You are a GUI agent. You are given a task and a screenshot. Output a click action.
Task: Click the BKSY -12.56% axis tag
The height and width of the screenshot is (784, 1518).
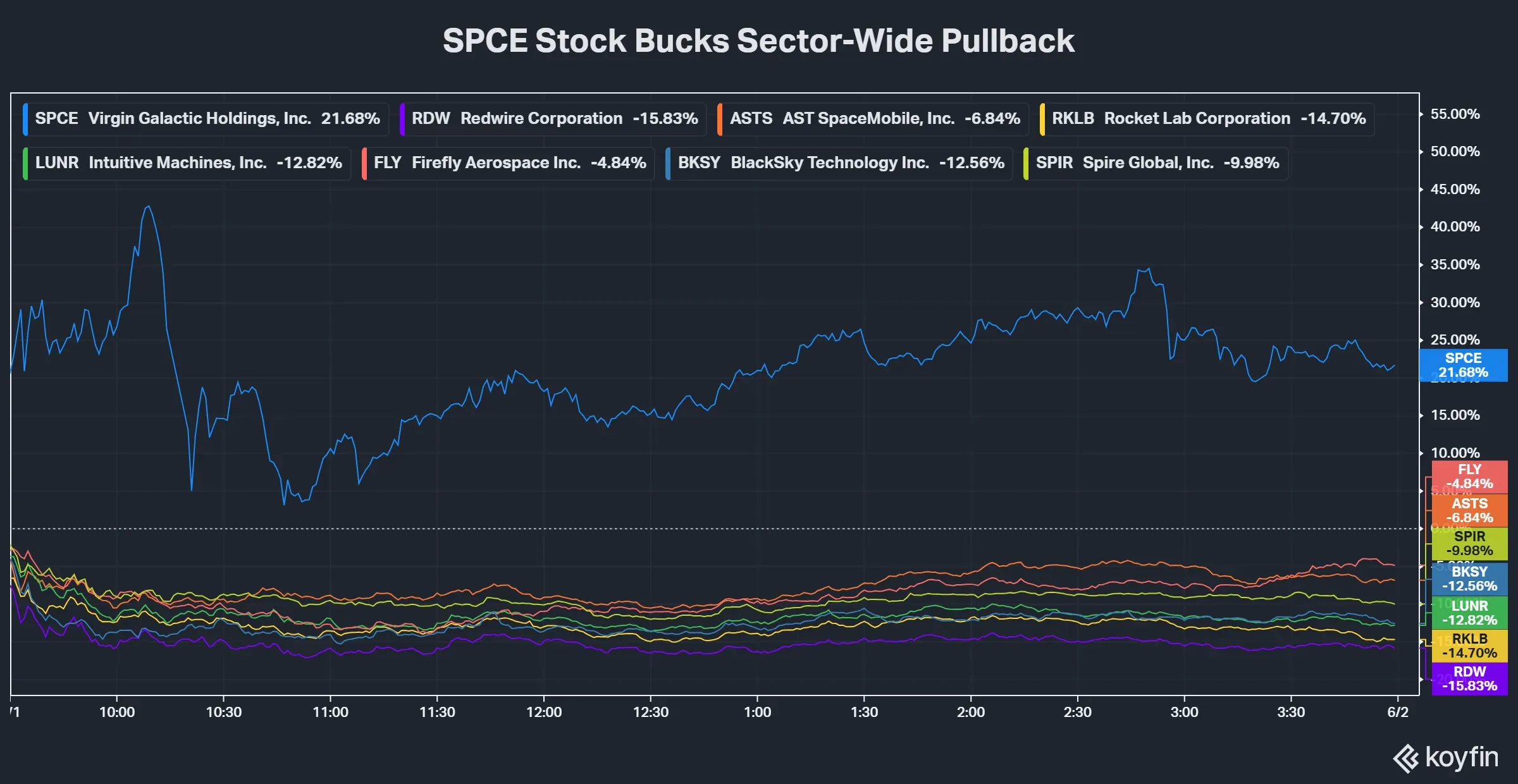(1469, 579)
